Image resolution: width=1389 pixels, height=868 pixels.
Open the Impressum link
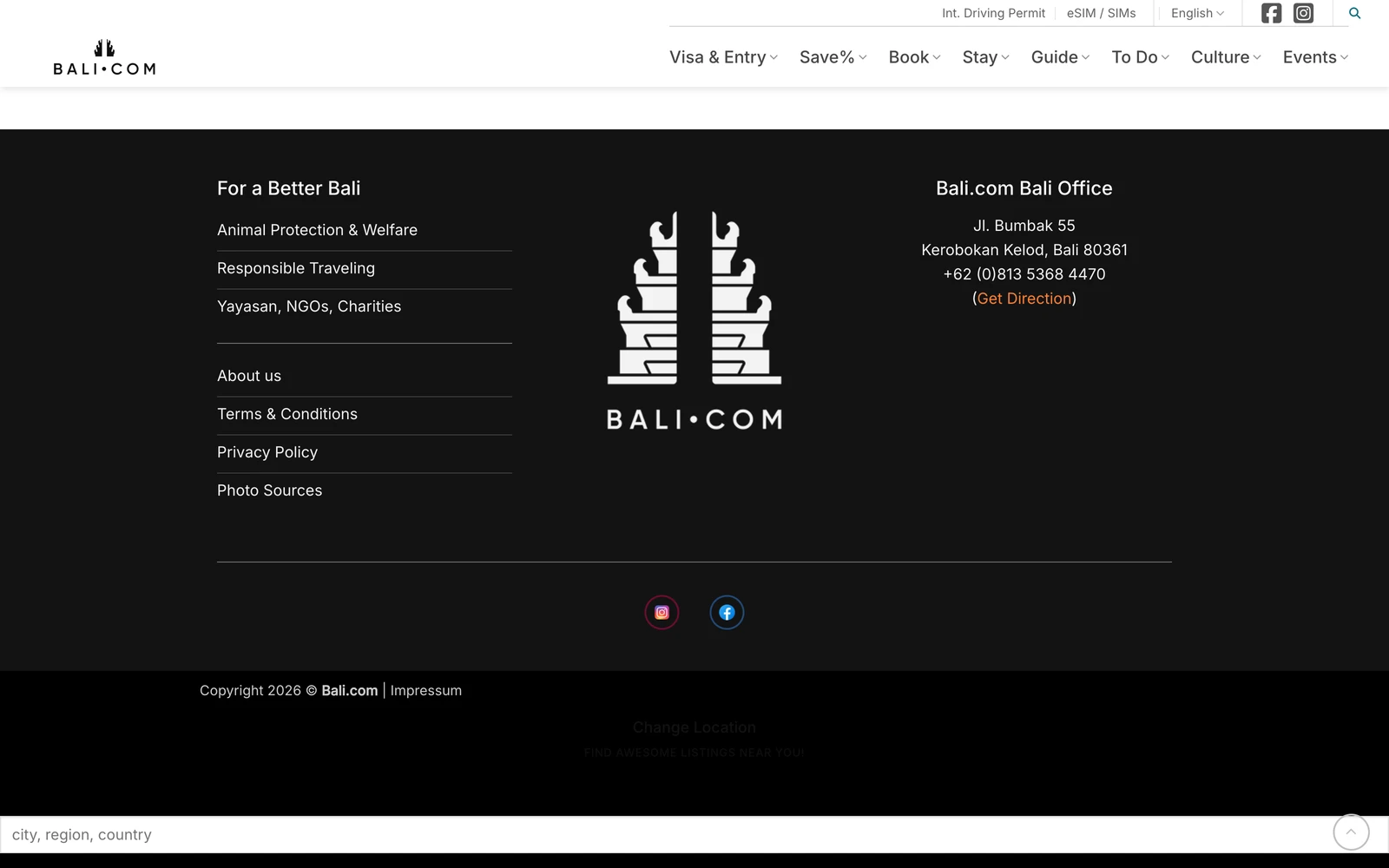(426, 691)
